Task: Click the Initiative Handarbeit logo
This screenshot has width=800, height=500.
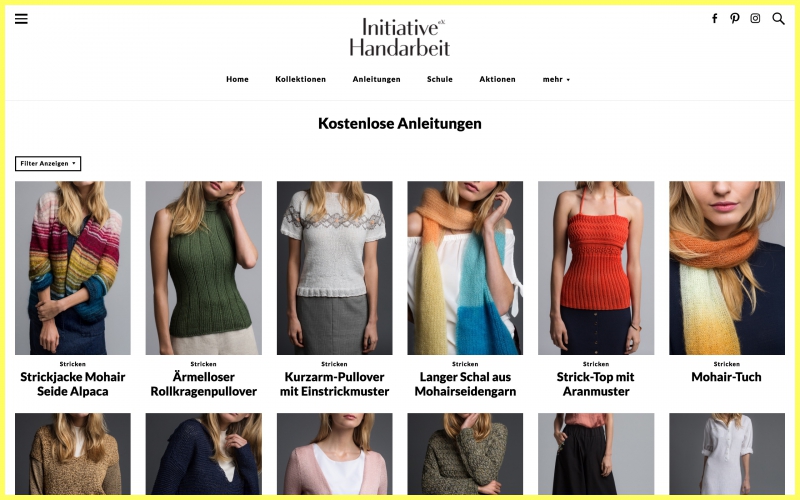Action: (x=399, y=37)
